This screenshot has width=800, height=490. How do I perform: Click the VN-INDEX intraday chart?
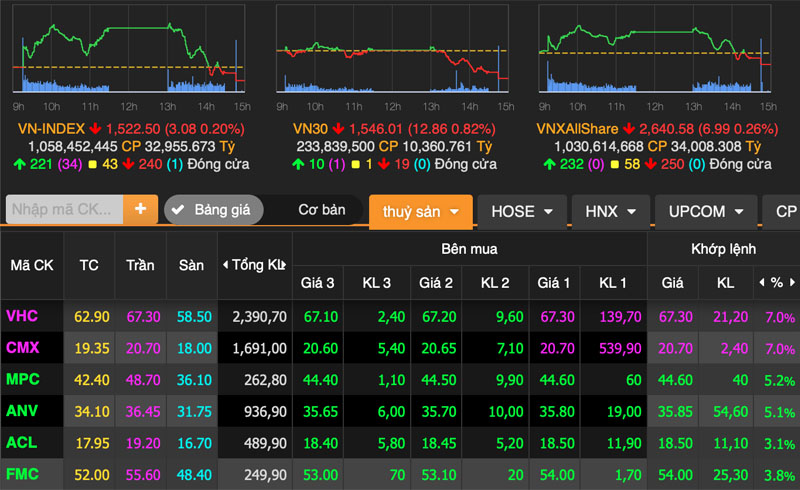tap(129, 49)
